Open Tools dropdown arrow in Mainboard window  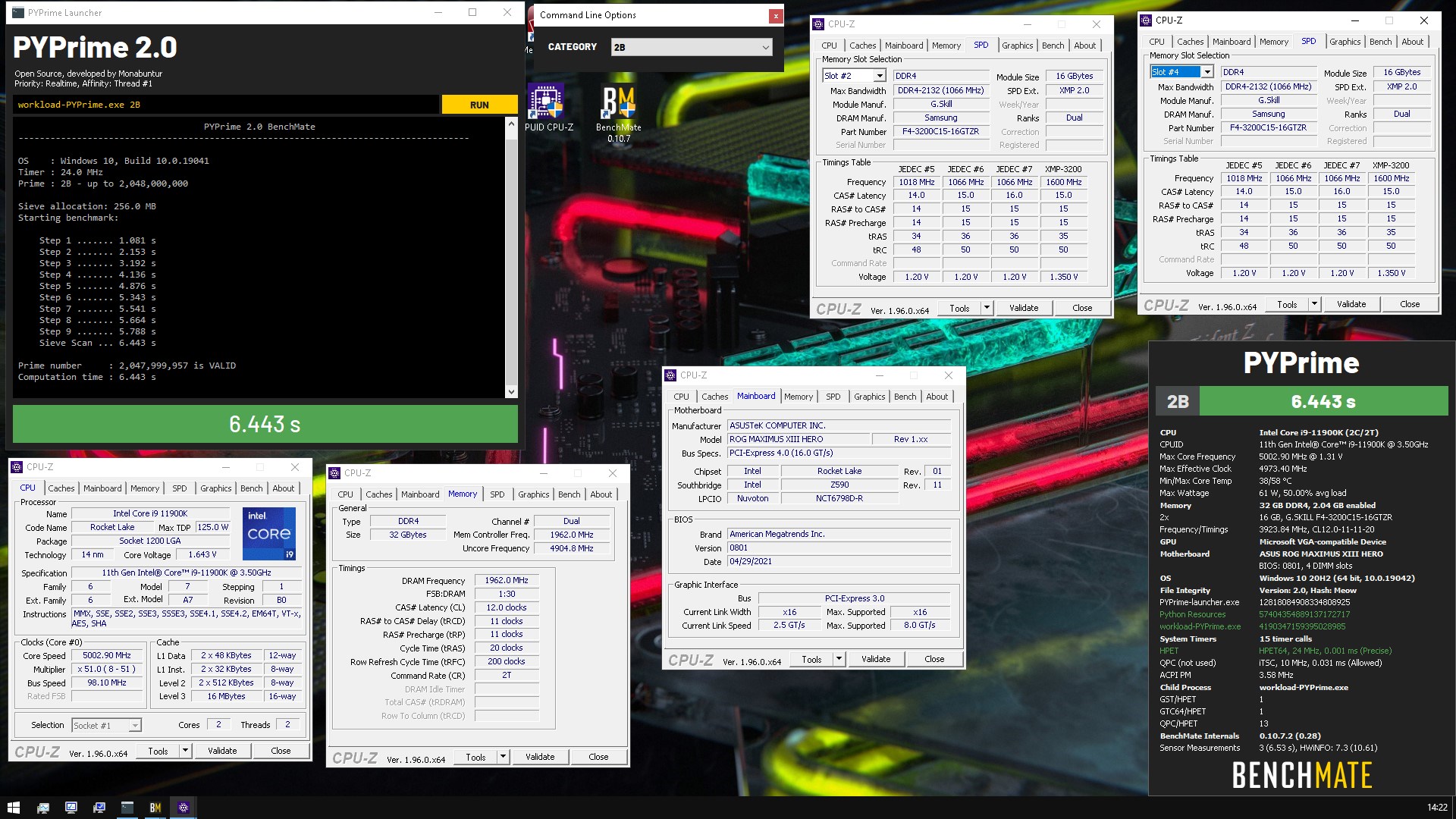(x=839, y=659)
